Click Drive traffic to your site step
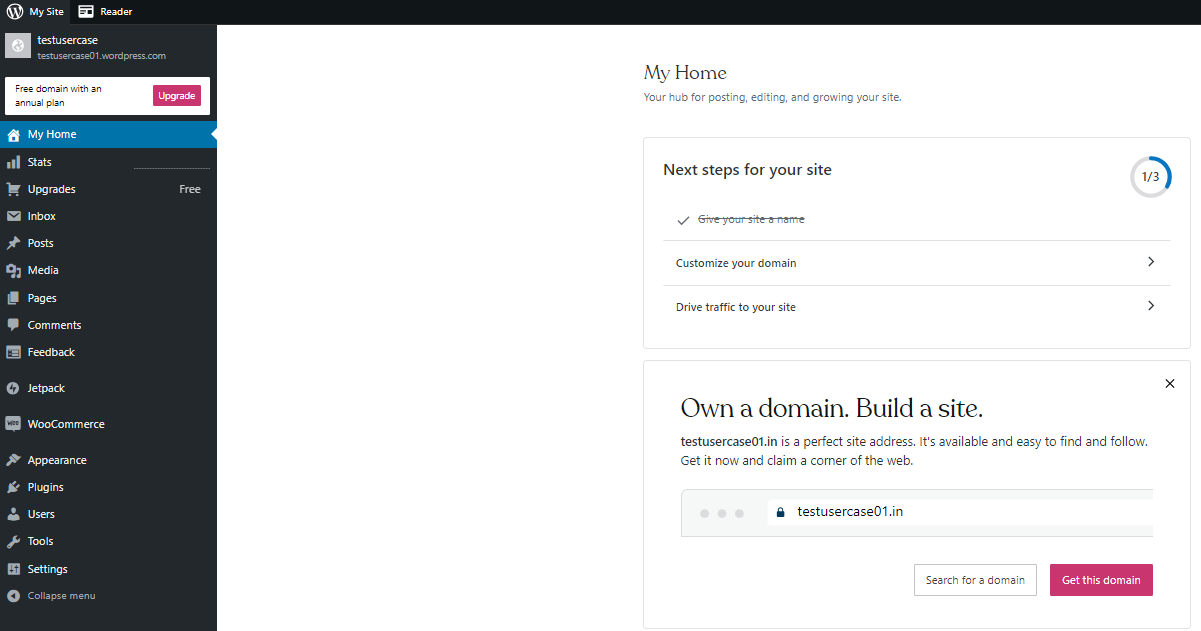 coord(917,307)
